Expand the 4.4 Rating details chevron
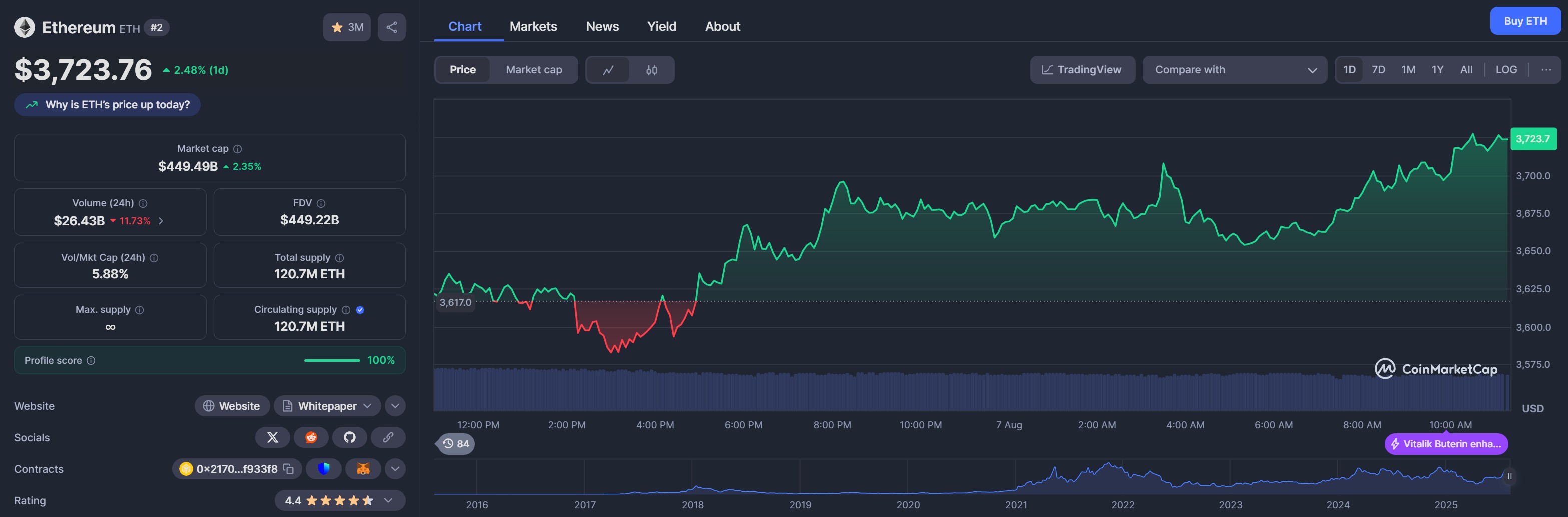The height and width of the screenshot is (517, 1568). [388, 500]
